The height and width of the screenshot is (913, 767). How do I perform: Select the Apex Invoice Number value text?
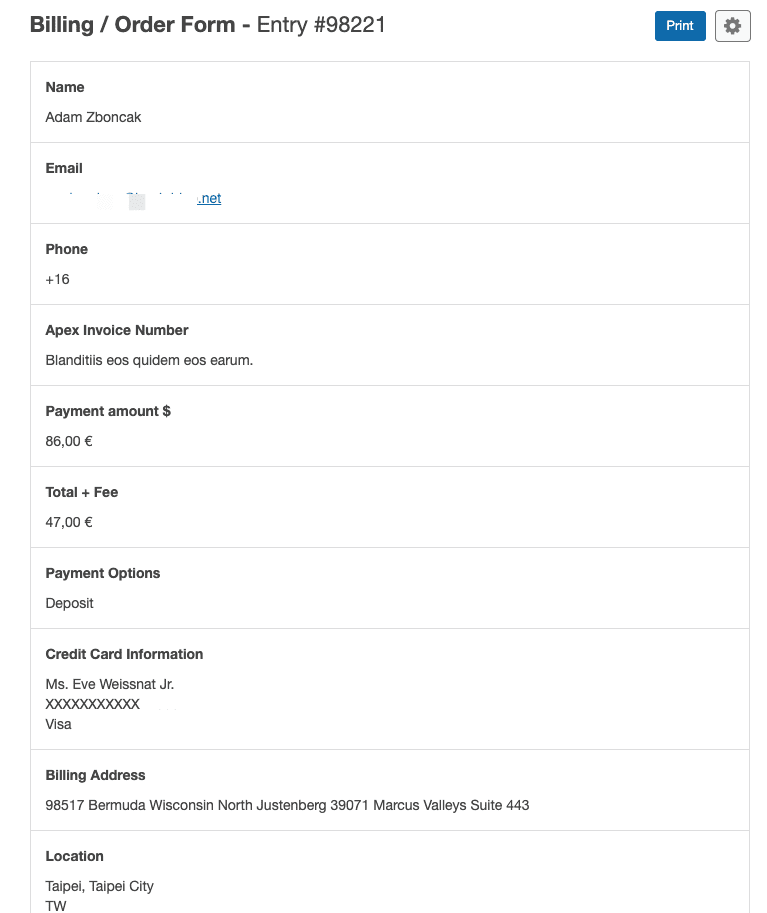pyautogui.click(x=149, y=360)
